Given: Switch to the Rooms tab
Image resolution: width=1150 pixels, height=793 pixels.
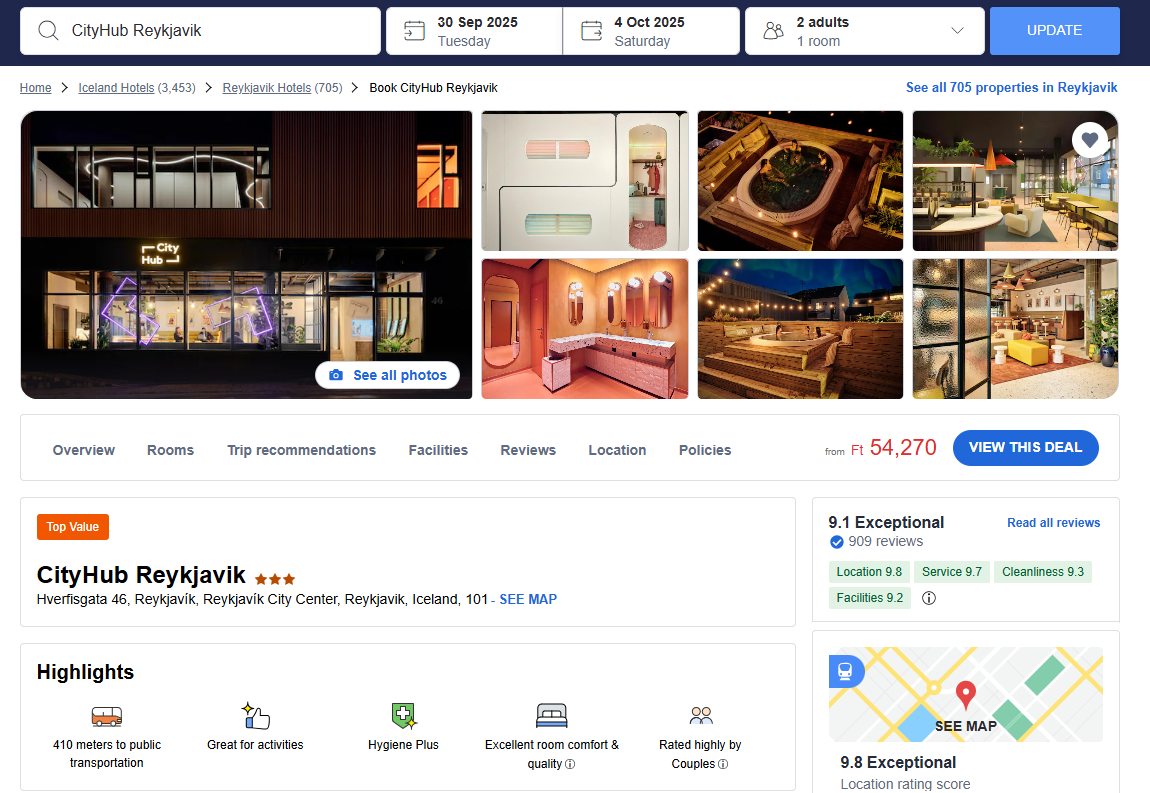Looking at the screenshot, I should click(170, 450).
